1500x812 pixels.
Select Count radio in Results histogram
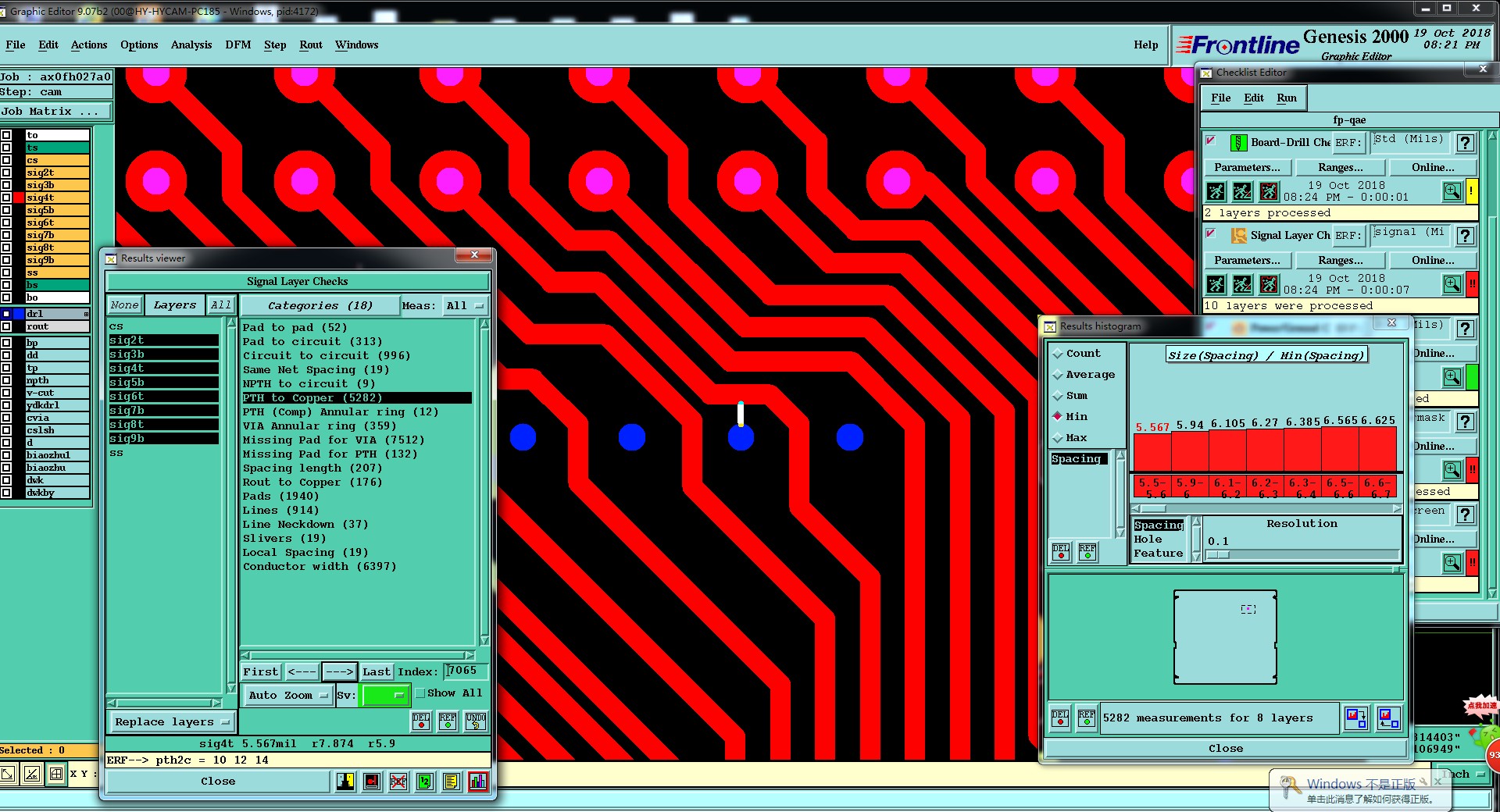(1058, 354)
